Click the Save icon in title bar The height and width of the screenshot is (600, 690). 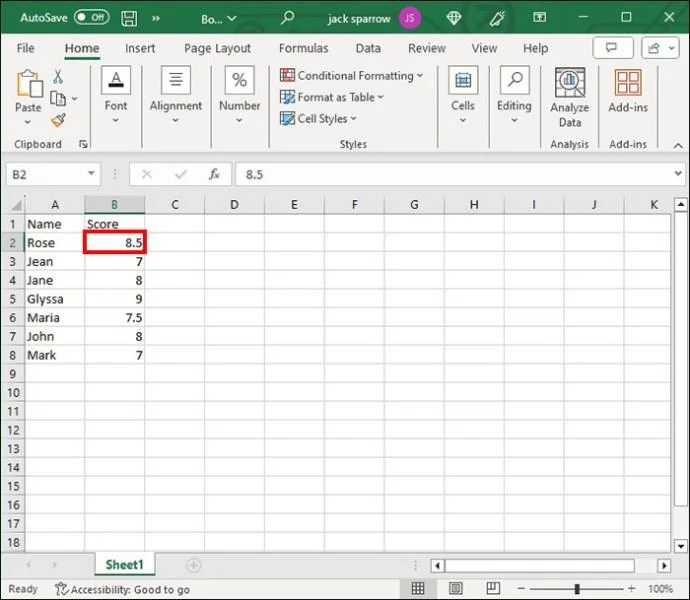(x=129, y=17)
